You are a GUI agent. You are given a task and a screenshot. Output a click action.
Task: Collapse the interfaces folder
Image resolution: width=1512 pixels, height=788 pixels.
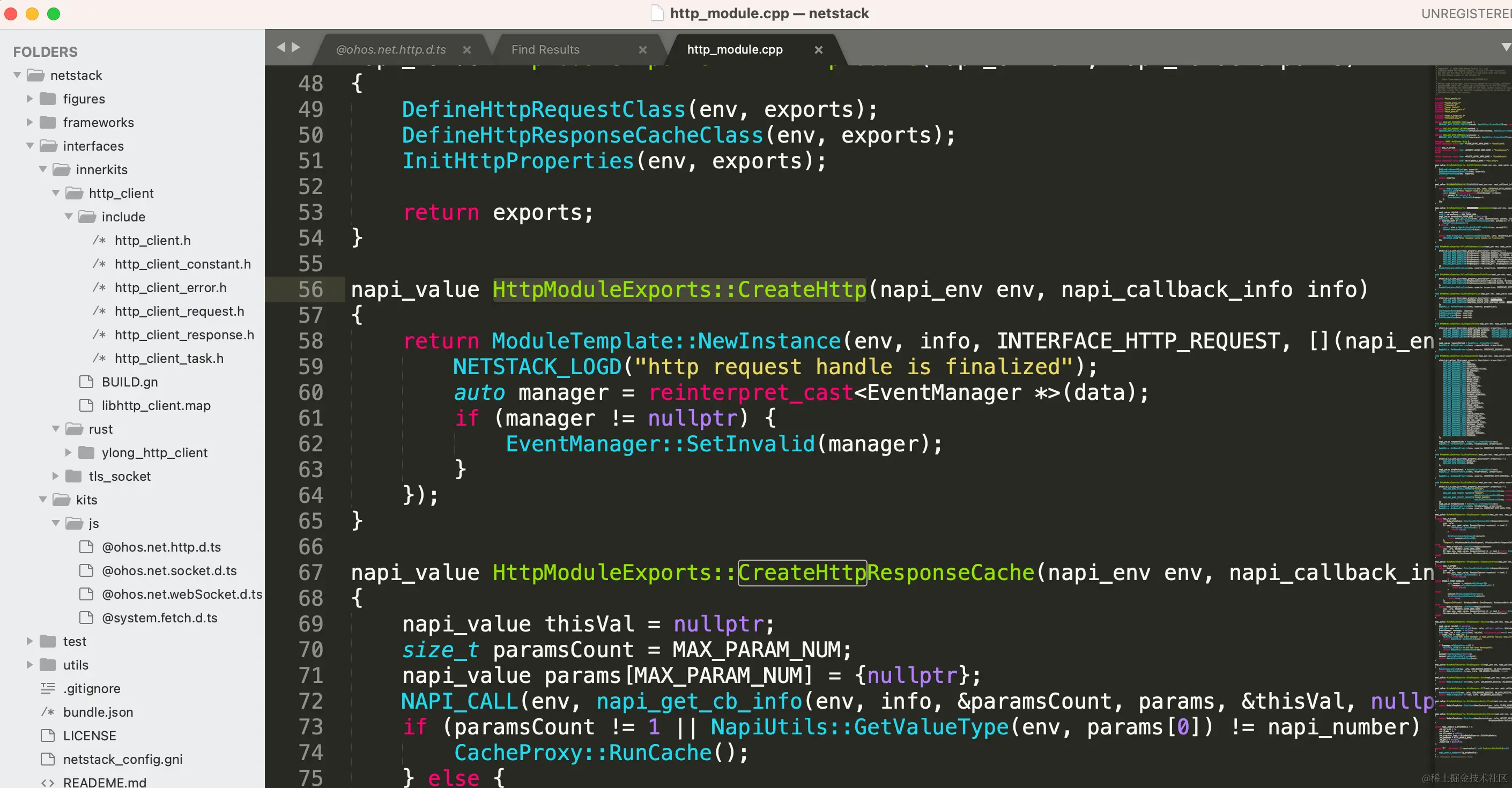(30, 145)
